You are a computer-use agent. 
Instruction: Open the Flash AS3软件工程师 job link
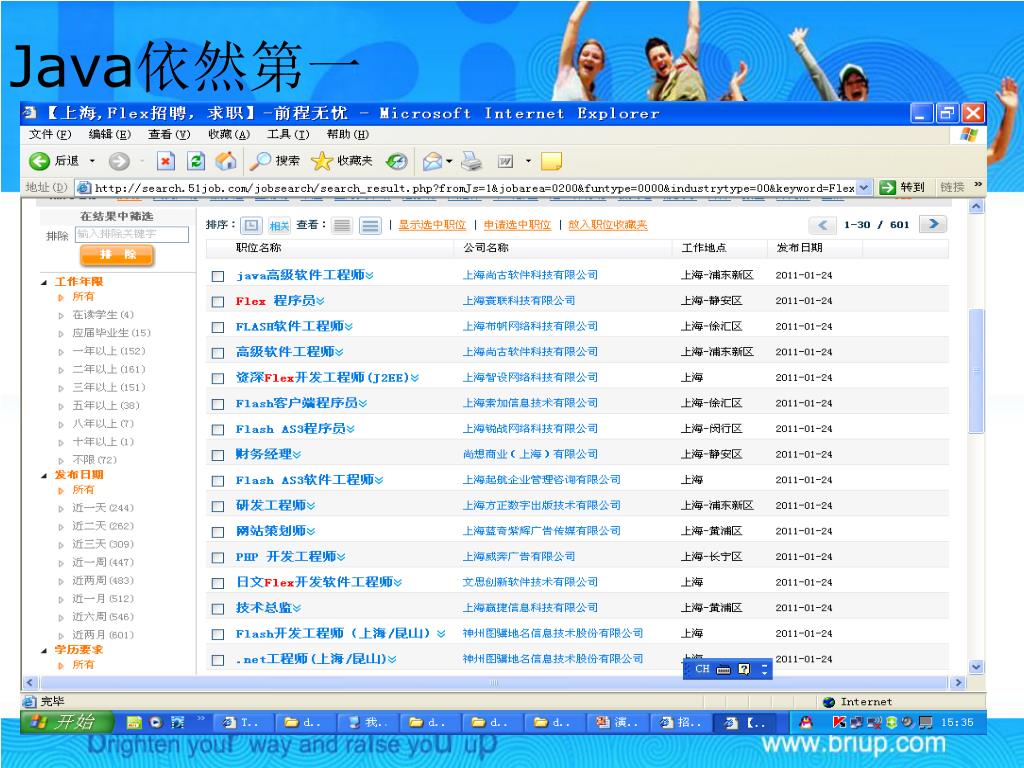pos(305,480)
